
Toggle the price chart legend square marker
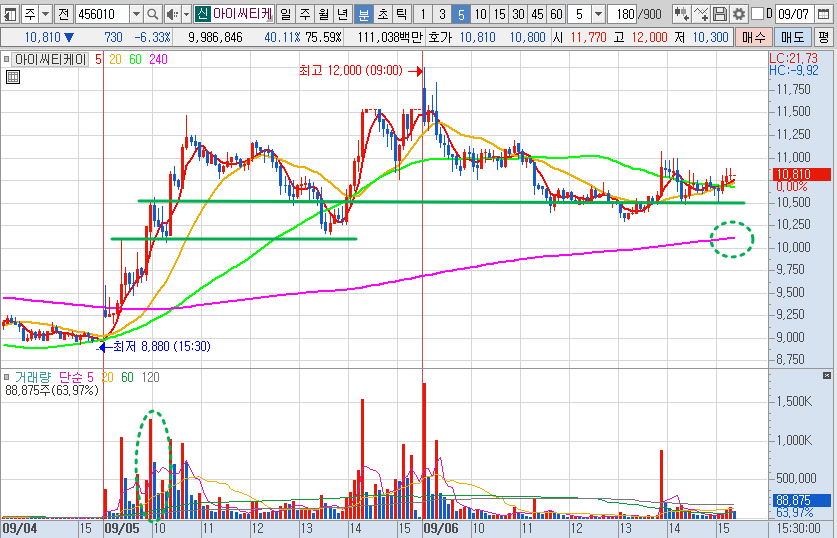6,59
